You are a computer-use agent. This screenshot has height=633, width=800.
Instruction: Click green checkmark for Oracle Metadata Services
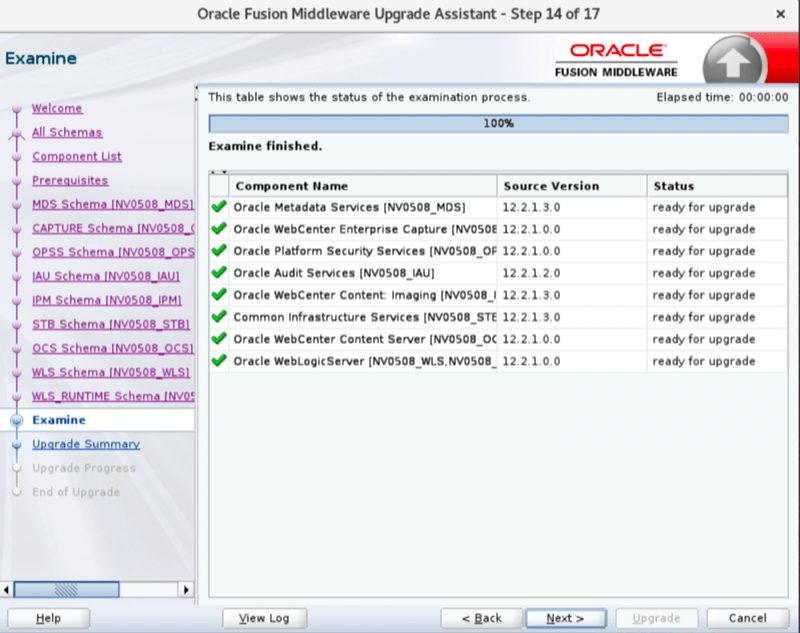[x=219, y=207]
